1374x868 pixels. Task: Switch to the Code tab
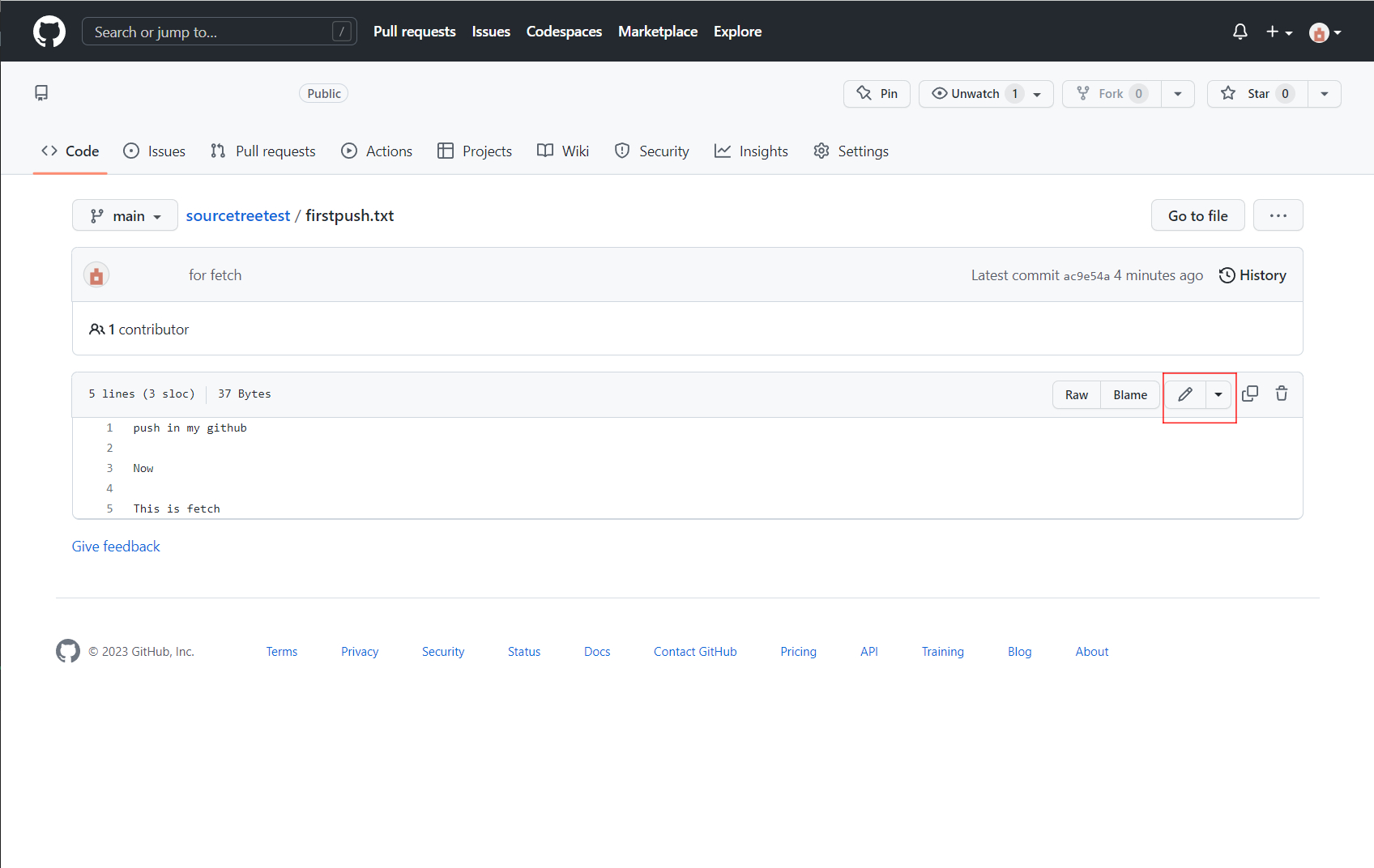[70, 151]
